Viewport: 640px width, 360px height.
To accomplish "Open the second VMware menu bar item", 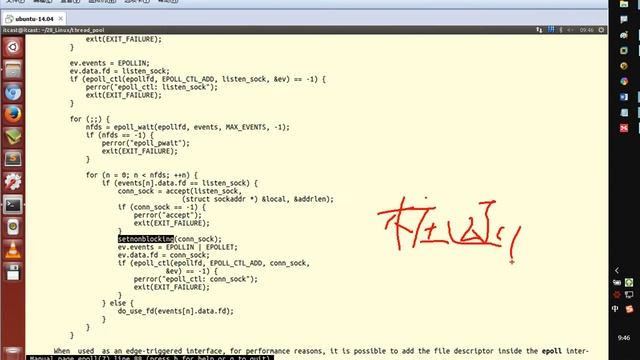I will [x=42, y=1].
